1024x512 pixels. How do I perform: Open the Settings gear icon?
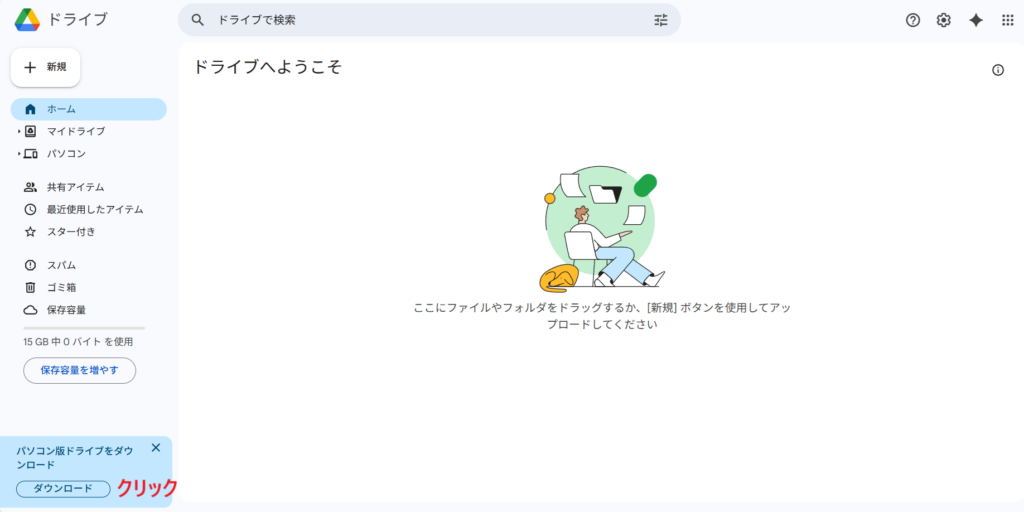[x=943, y=20]
